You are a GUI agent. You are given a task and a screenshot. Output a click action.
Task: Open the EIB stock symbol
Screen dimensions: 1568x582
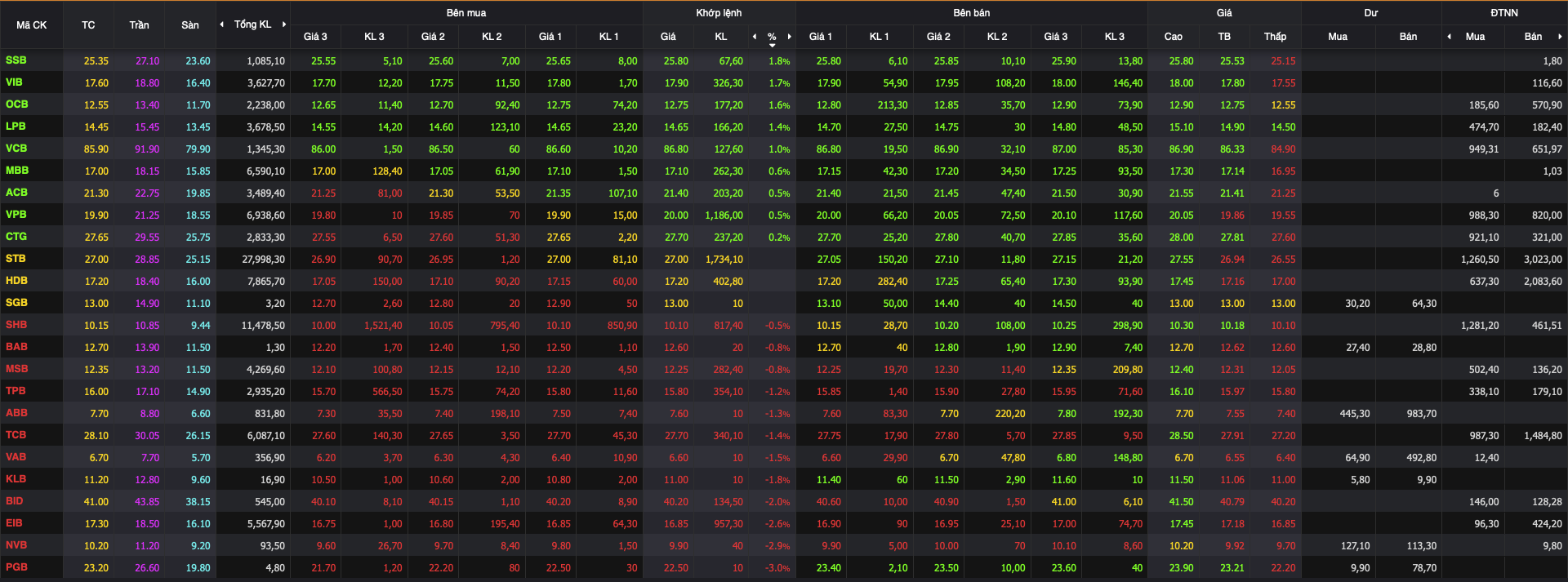14,523
